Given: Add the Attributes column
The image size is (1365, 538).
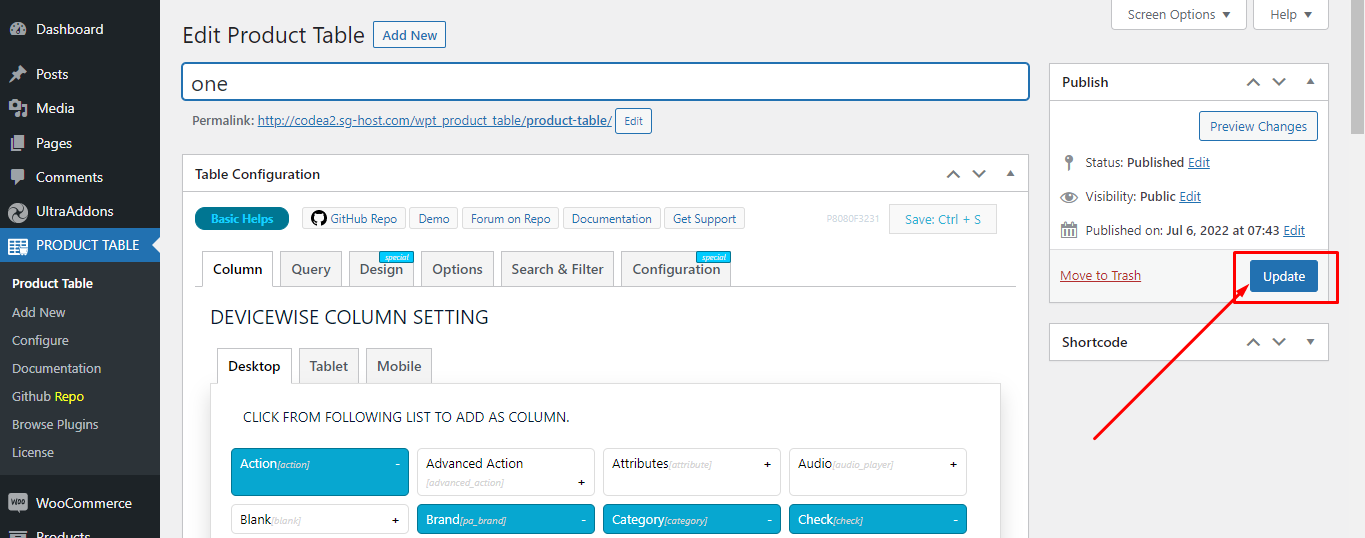Looking at the screenshot, I should [767, 464].
